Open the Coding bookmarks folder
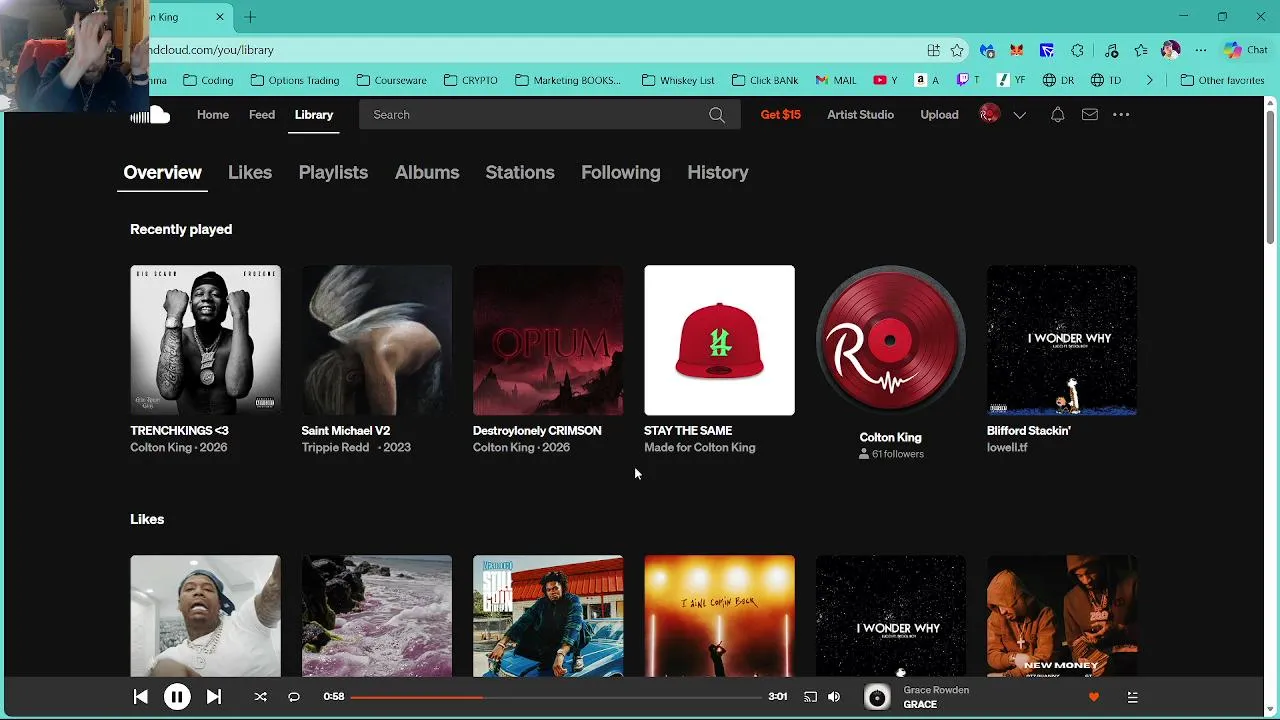Viewport: 1280px width, 720px height. [207, 80]
